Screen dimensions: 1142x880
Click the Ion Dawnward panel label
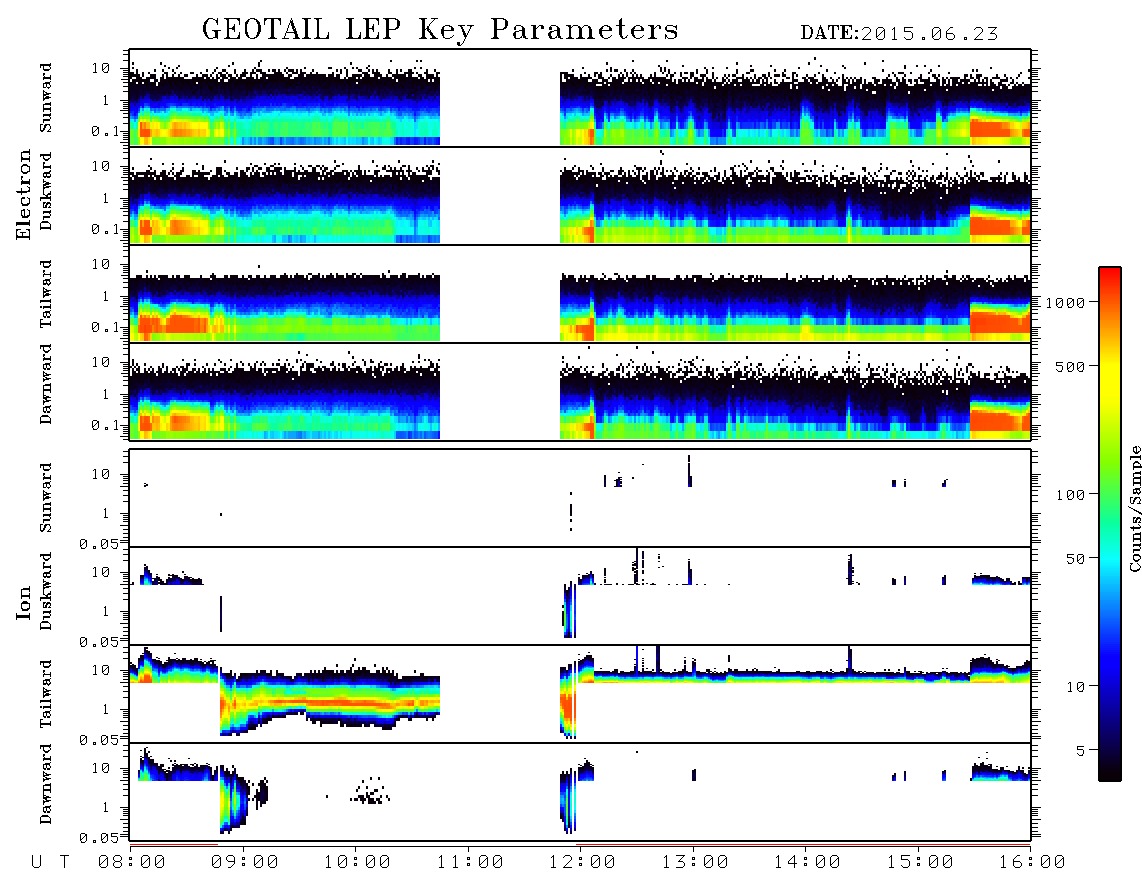tap(45, 784)
